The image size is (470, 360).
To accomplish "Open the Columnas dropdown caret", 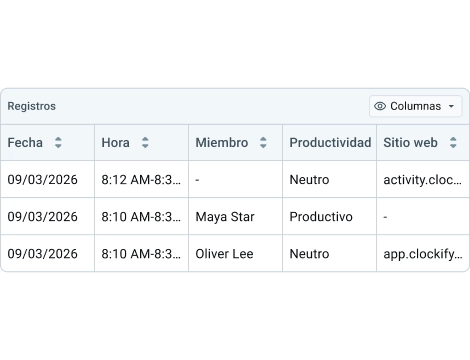I will 451,106.
